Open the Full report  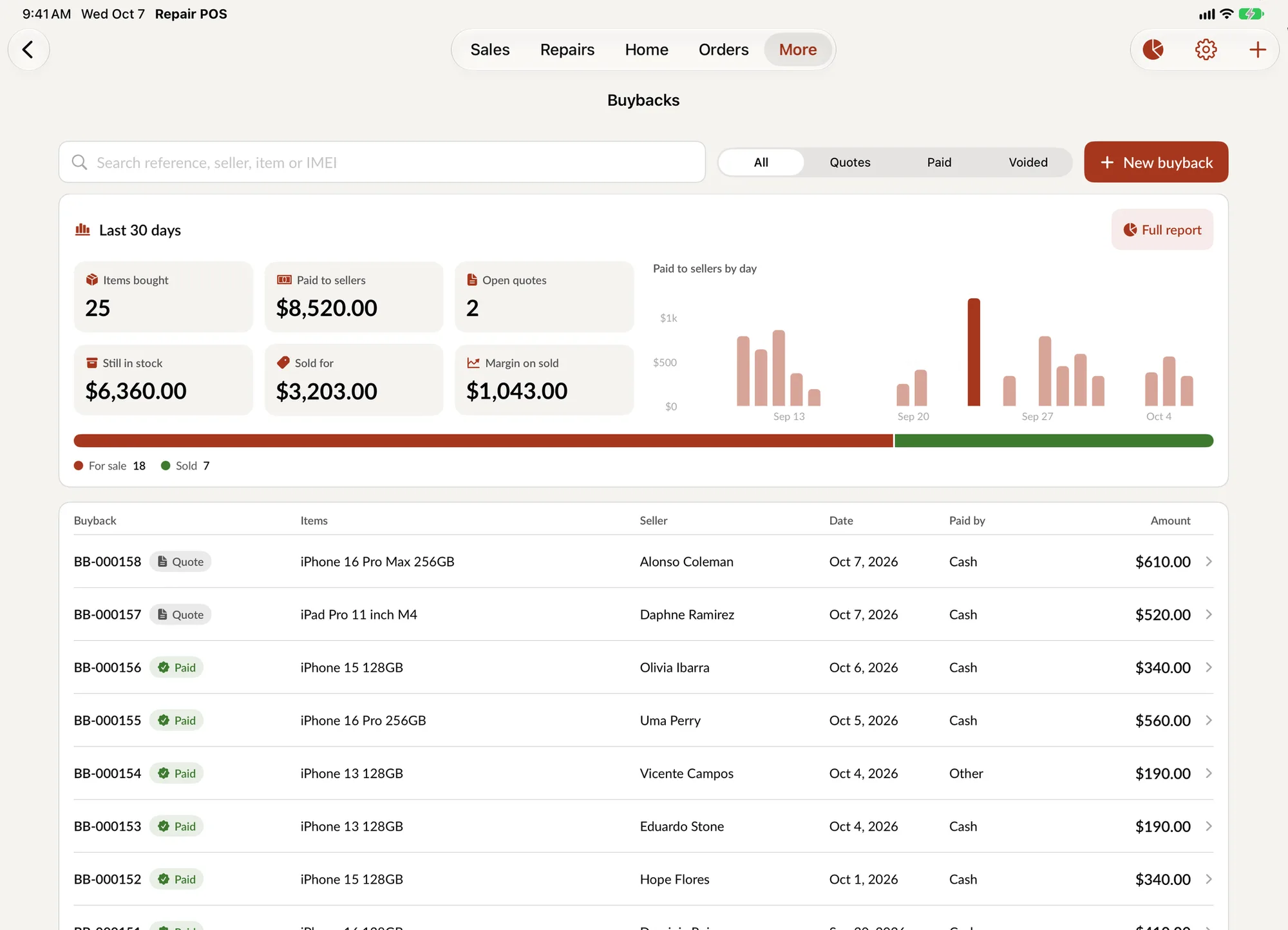tap(1162, 230)
